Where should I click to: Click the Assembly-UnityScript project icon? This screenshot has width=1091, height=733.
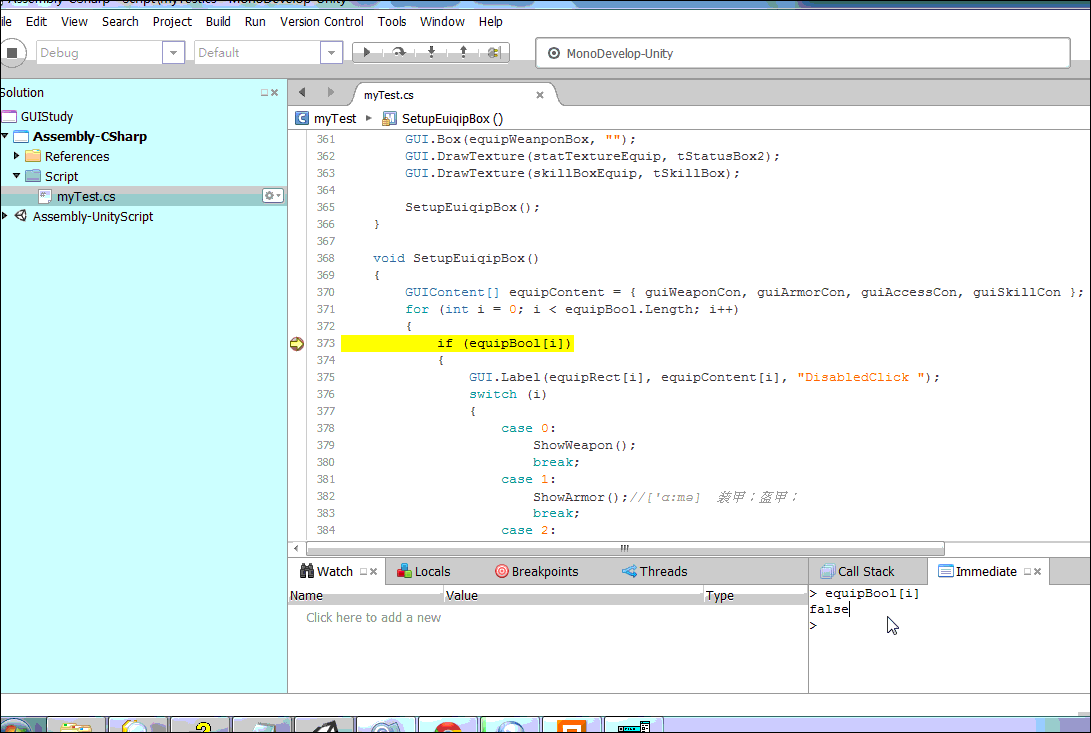pyautogui.click(x=21, y=216)
